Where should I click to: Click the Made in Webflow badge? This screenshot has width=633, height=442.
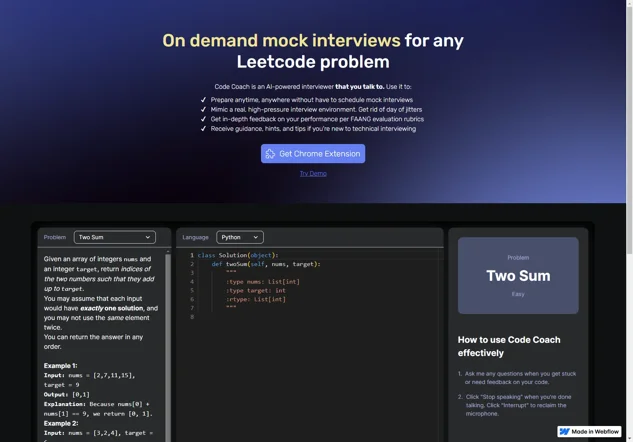pyautogui.click(x=589, y=432)
